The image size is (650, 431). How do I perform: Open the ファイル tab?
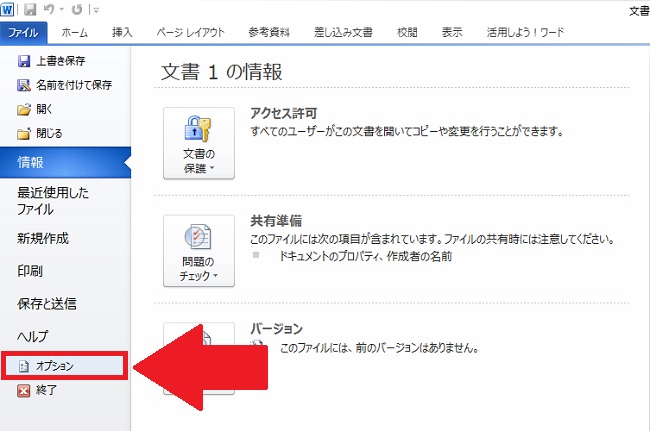[23, 32]
